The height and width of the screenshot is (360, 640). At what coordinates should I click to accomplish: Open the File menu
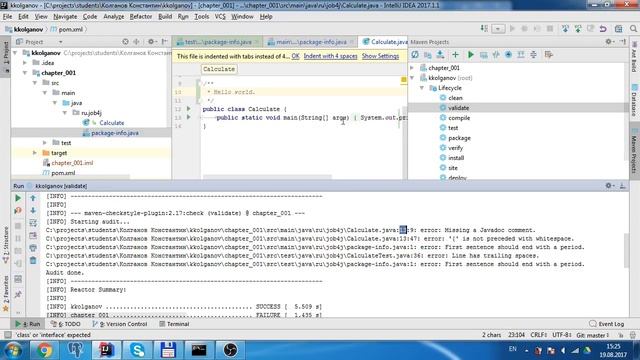[7, 17]
